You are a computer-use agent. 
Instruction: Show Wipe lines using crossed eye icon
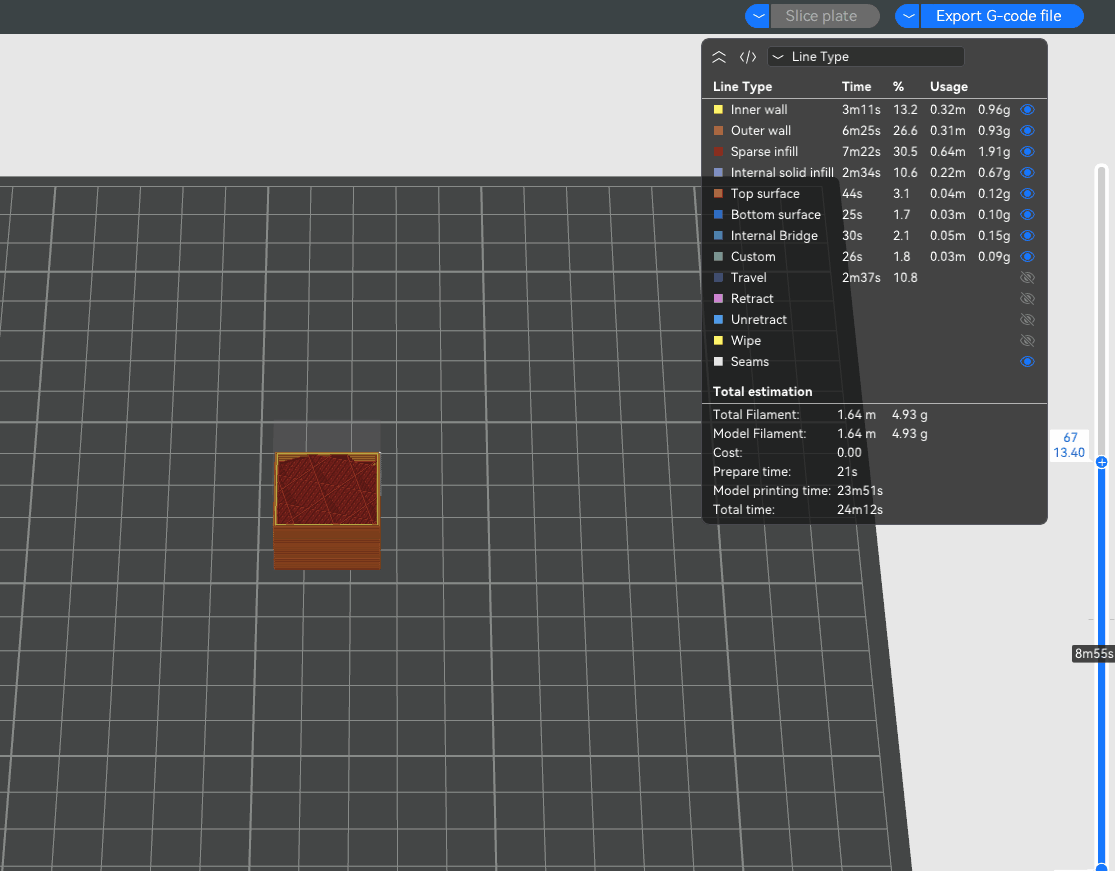pos(1027,341)
